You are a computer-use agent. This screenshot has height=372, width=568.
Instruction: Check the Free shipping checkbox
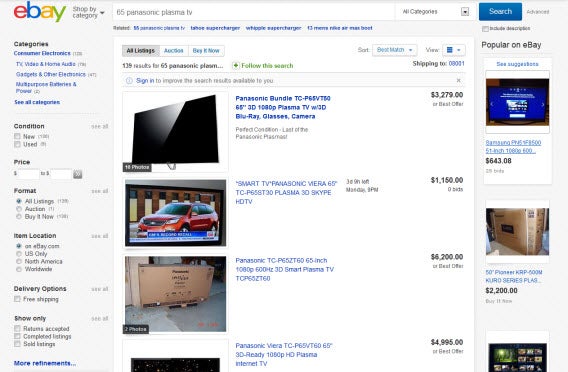pos(17,299)
